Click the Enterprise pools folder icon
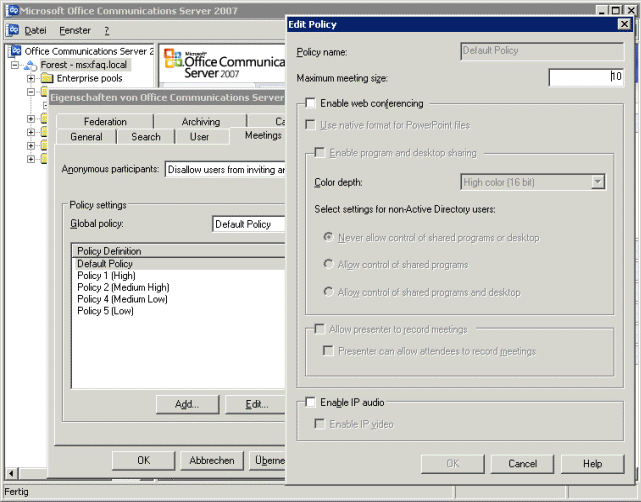The height and width of the screenshot is (502, 641). [47, 78]
